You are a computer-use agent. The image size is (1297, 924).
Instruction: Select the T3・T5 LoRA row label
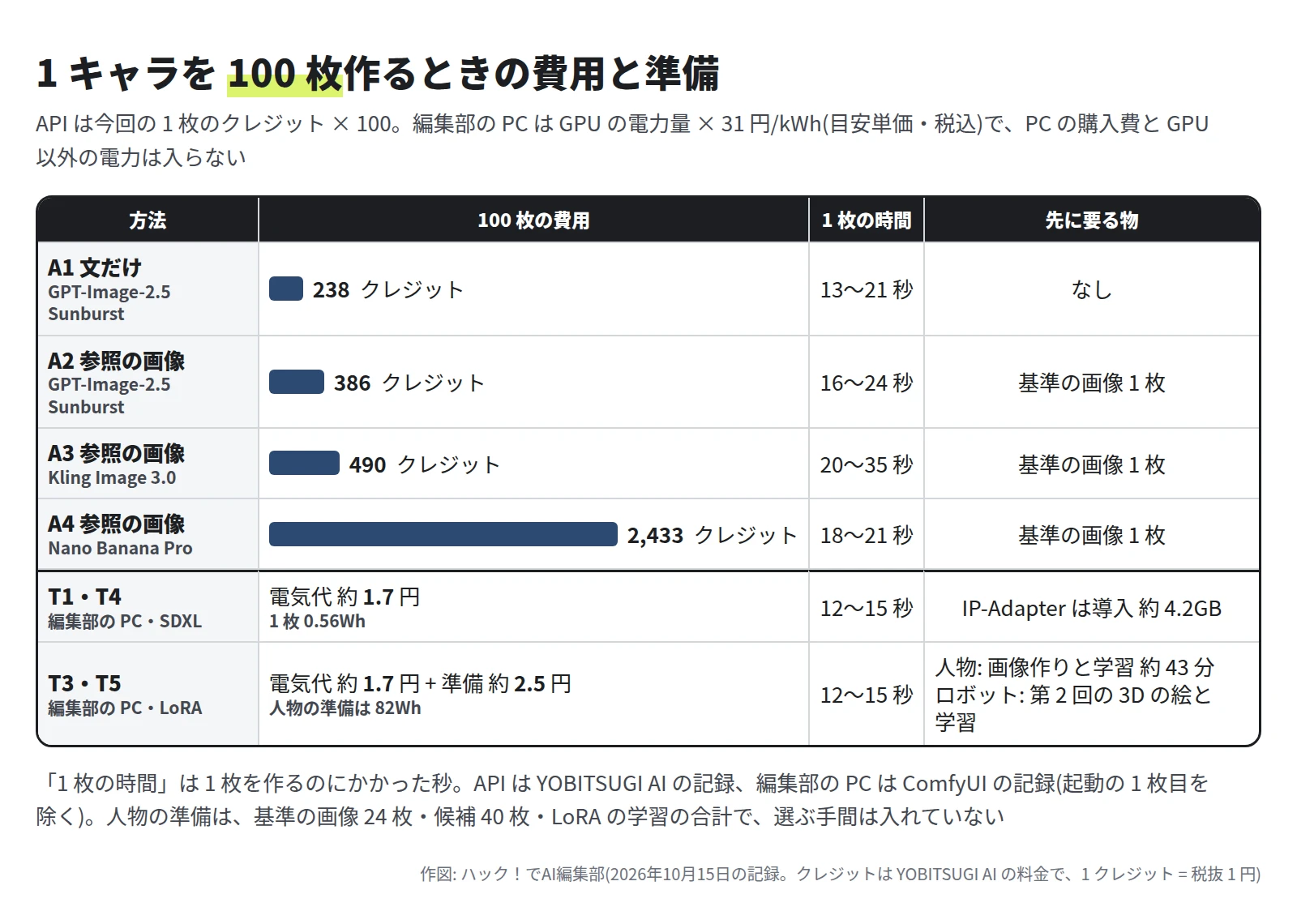tap(148, 695)
